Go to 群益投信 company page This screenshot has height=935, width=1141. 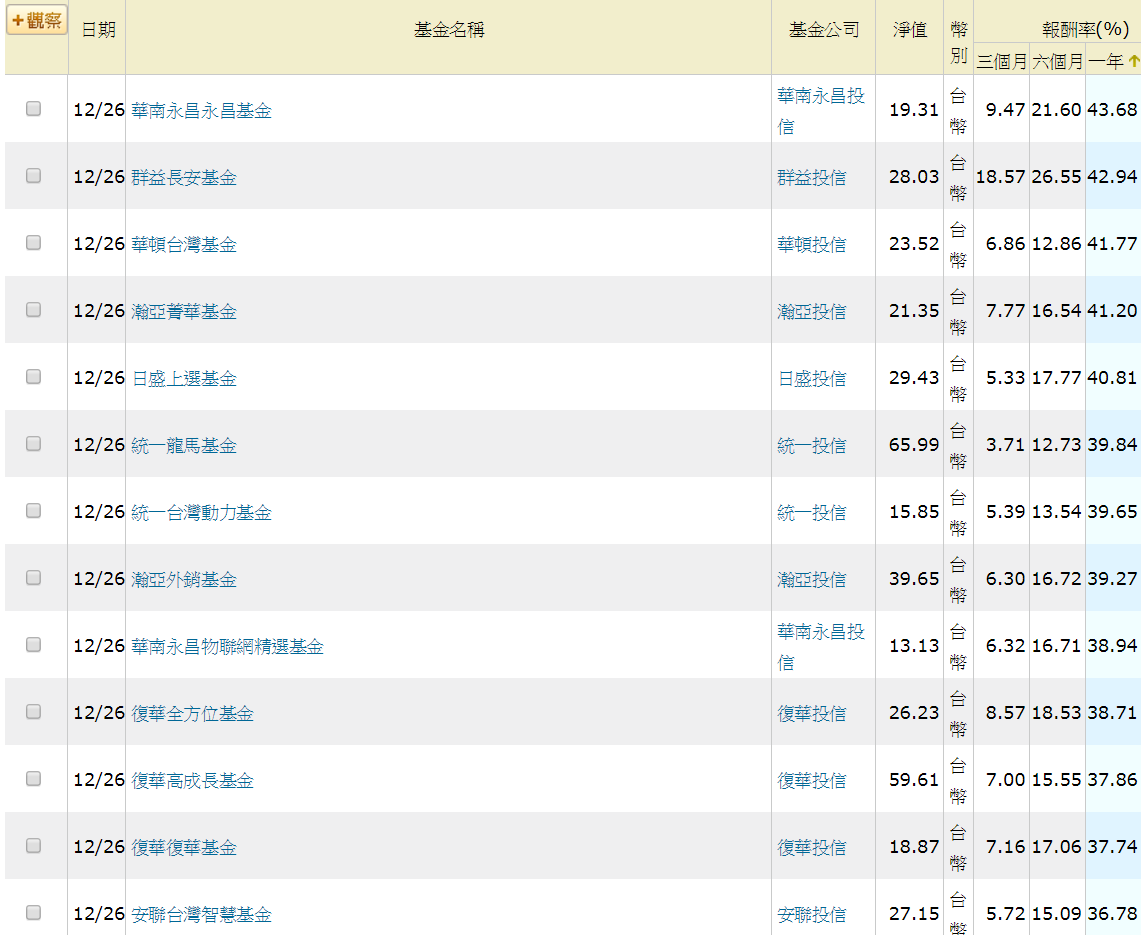tap(811, 177)
